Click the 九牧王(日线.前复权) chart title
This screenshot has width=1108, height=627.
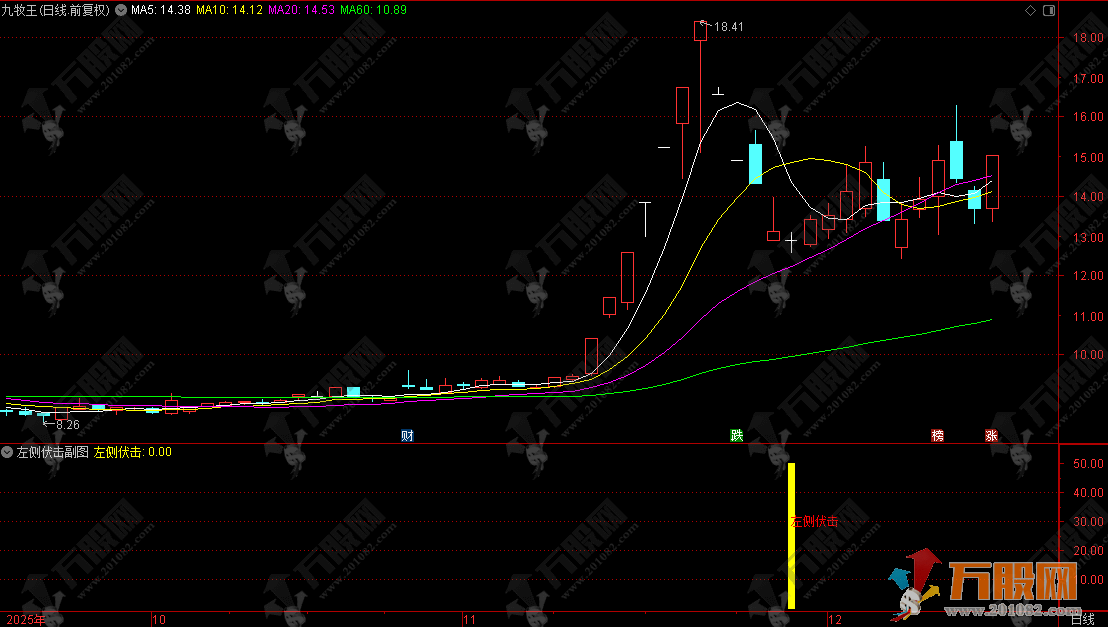(56, 10)
